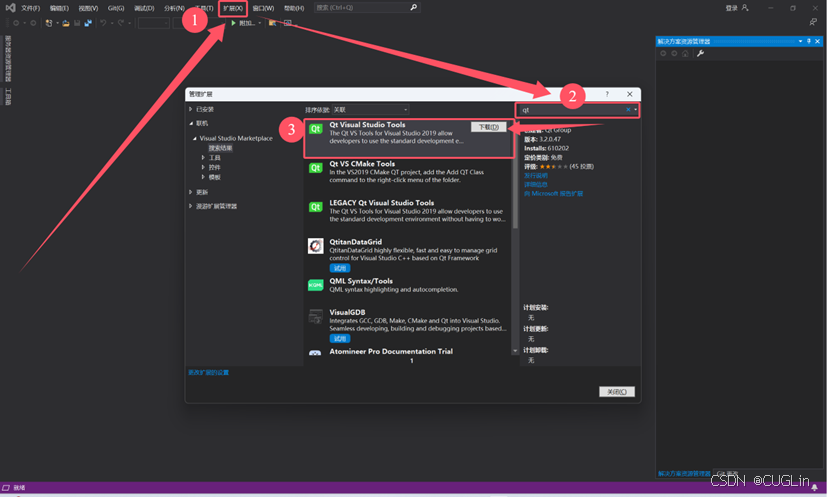Click the green start/attach play button
Screen dimensions: 827x497
(x=233, y=23)
